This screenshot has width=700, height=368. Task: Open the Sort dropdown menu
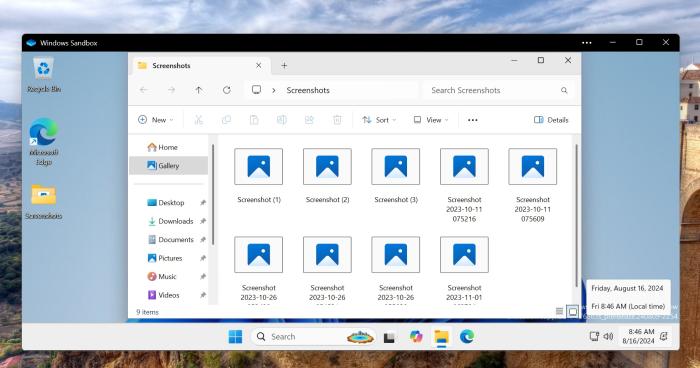pos(379,120)
